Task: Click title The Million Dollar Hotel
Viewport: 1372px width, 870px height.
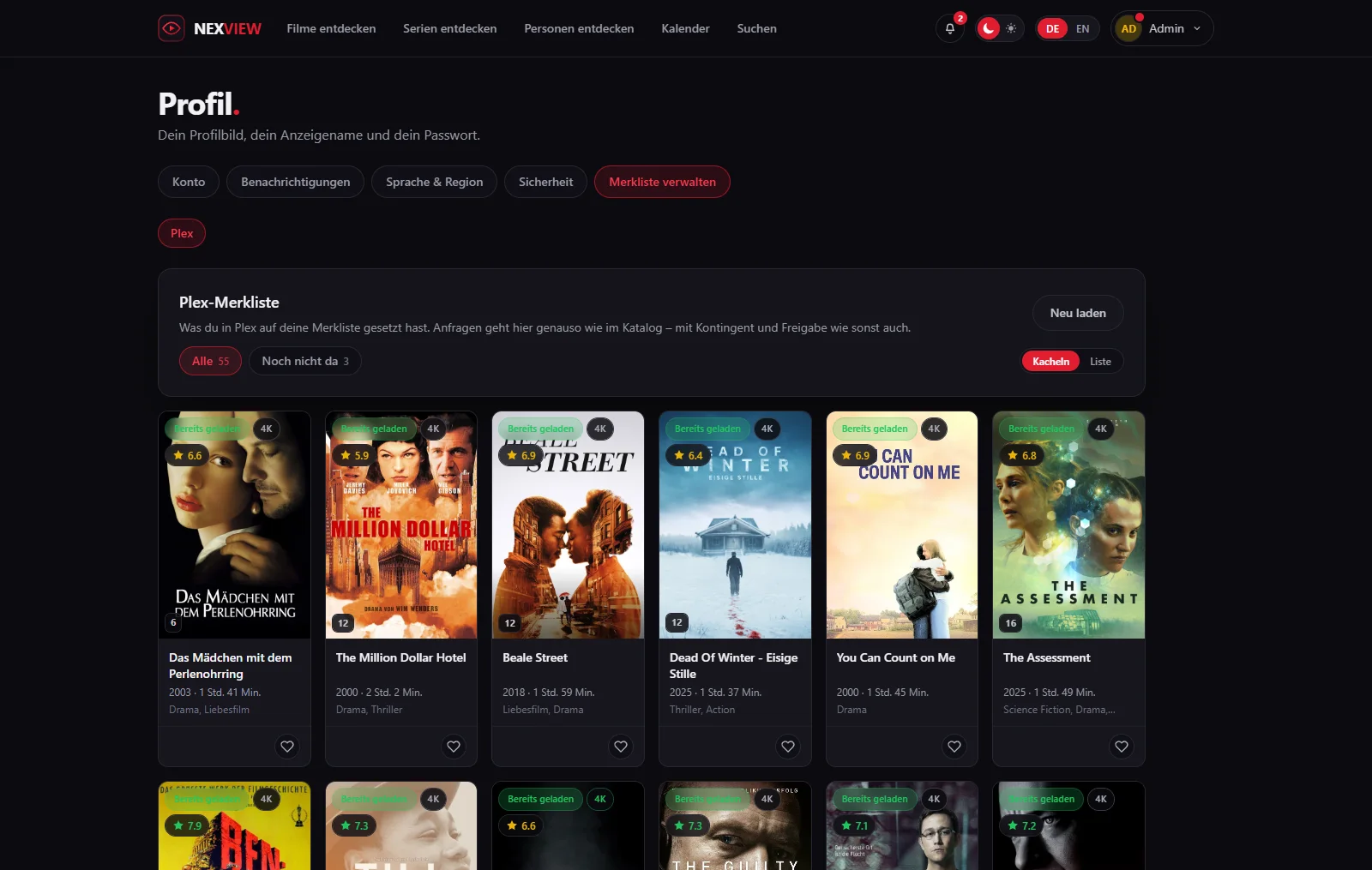Action: click(400, 657)
